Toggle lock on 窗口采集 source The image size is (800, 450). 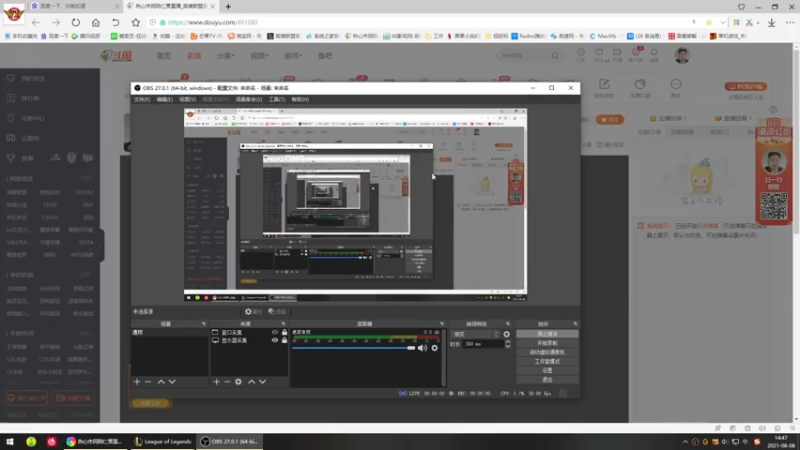(x=285, y=332)
